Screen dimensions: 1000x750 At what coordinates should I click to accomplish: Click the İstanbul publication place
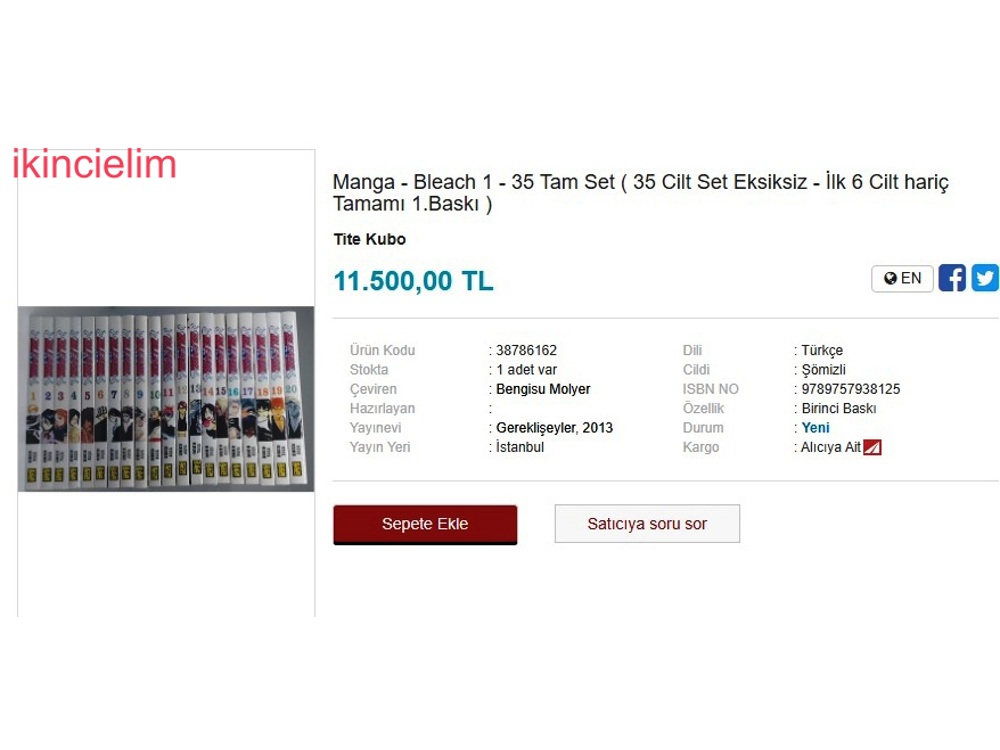point(520,447)
